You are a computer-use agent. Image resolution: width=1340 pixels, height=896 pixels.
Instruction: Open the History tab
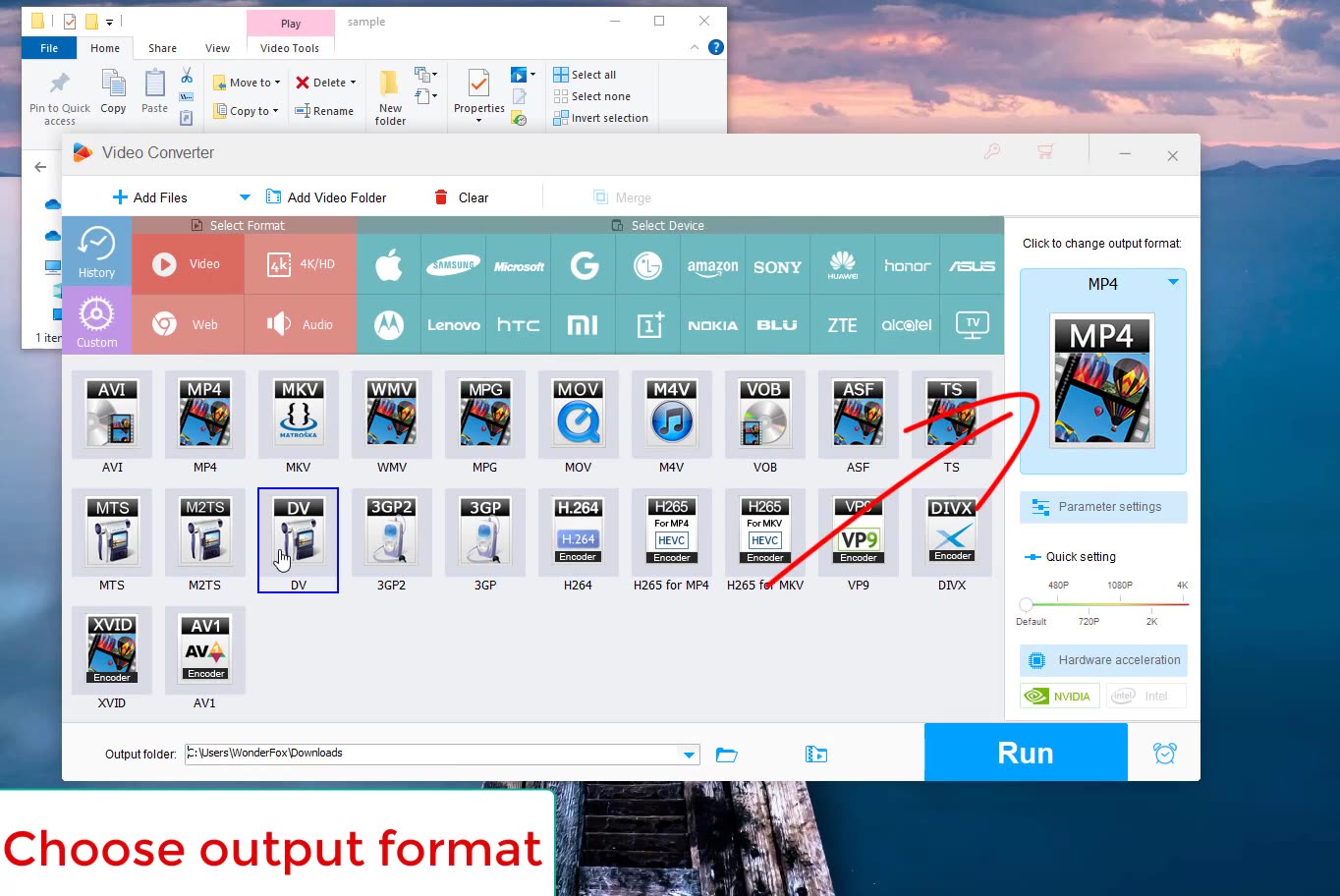pos(96,252)
